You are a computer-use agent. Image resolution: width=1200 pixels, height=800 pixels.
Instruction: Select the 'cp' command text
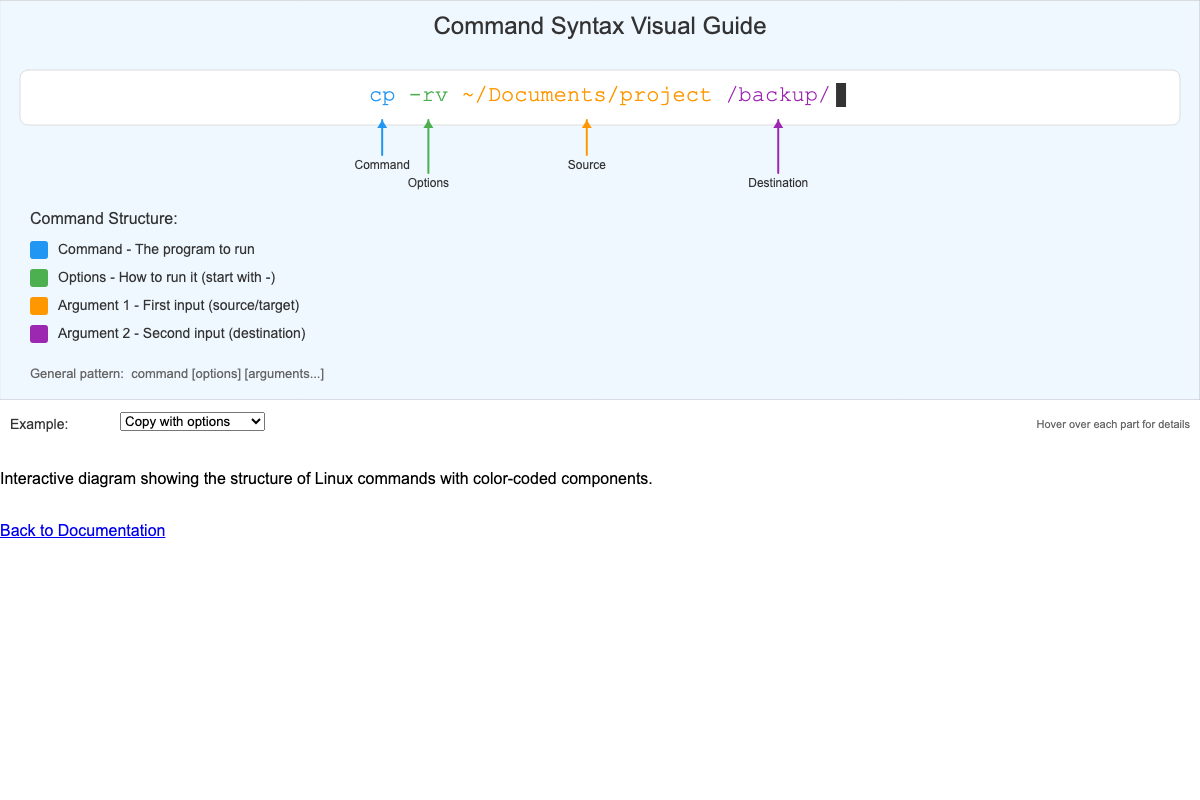click(x=382, y=94)
